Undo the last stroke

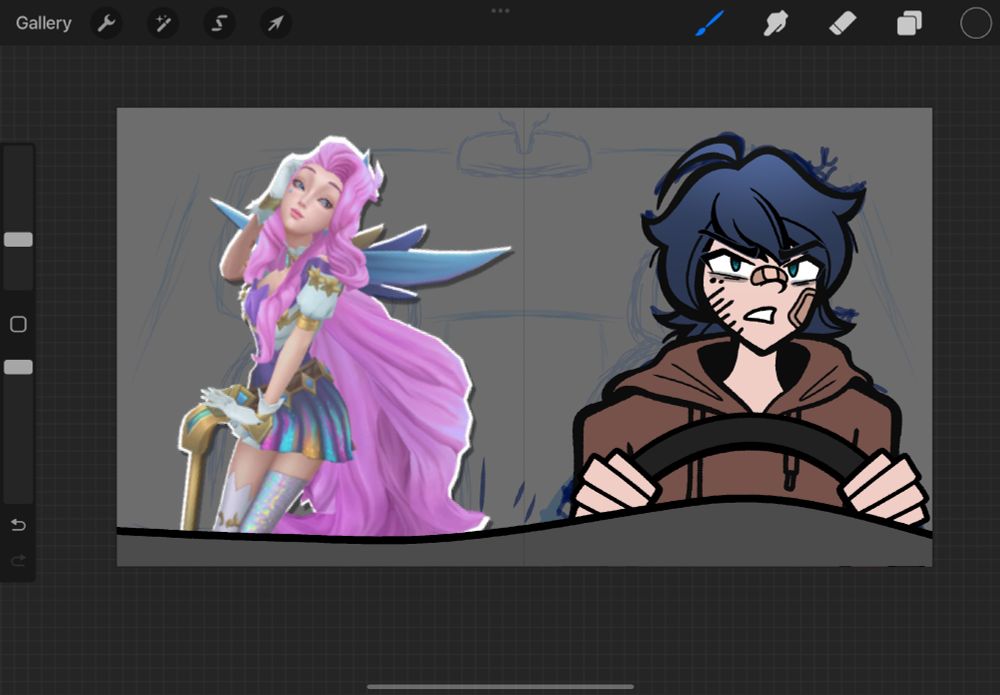click(x=18, y=524)
